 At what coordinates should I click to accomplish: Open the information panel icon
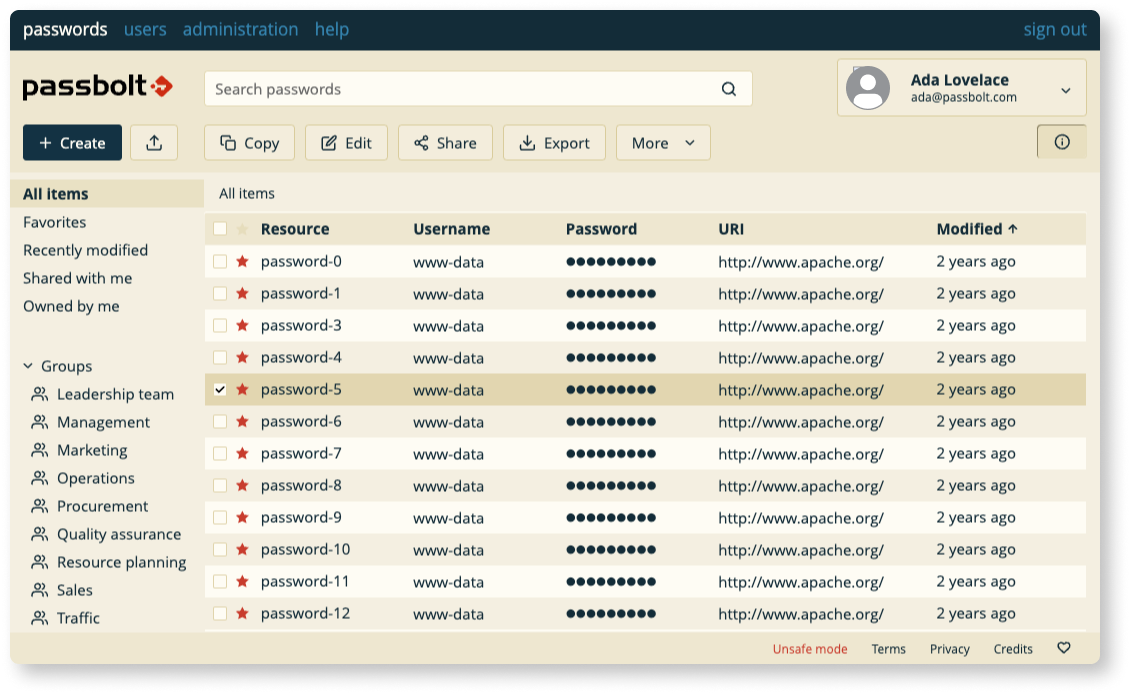1062,142
